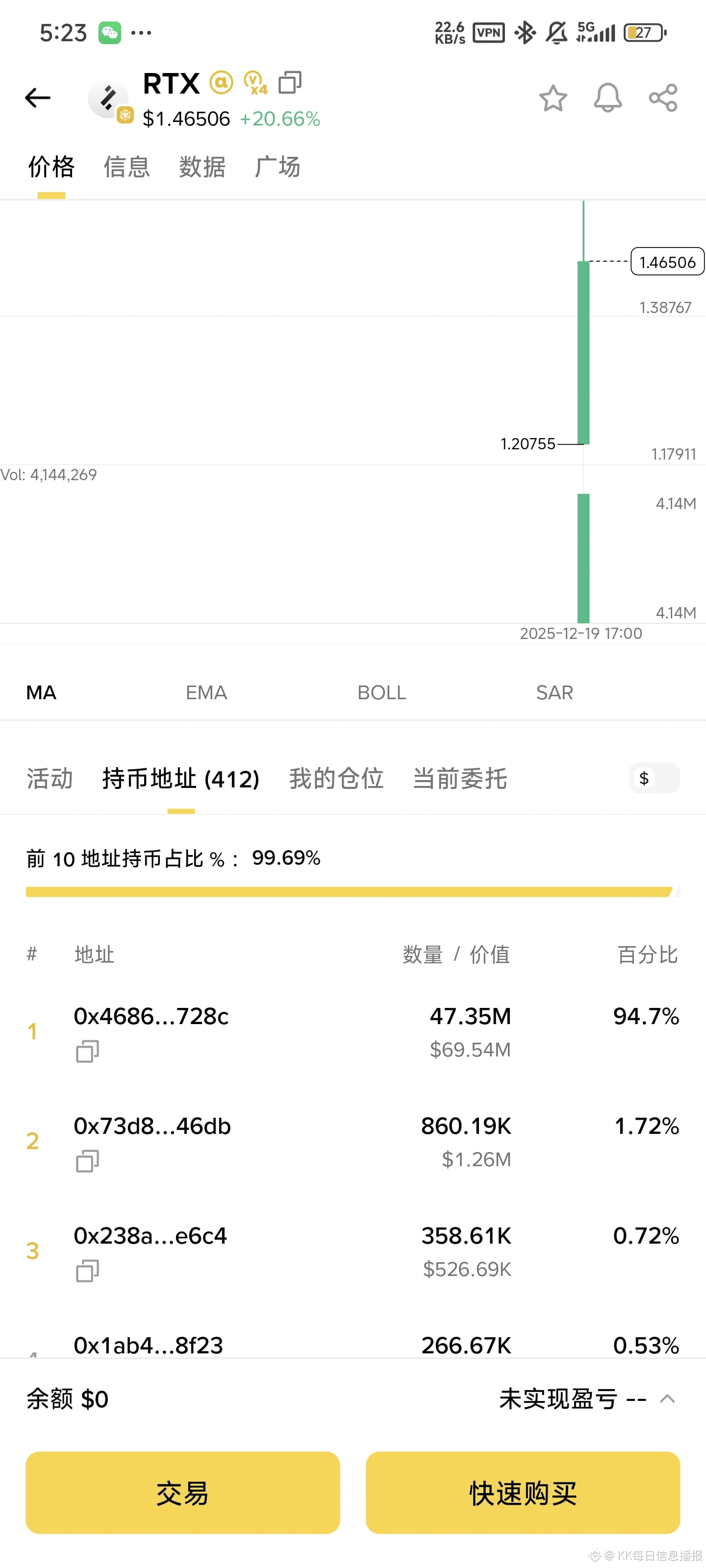Open holder address 0x4686...728c
The image size is (706, 1568).
[x=151, y=1015]
